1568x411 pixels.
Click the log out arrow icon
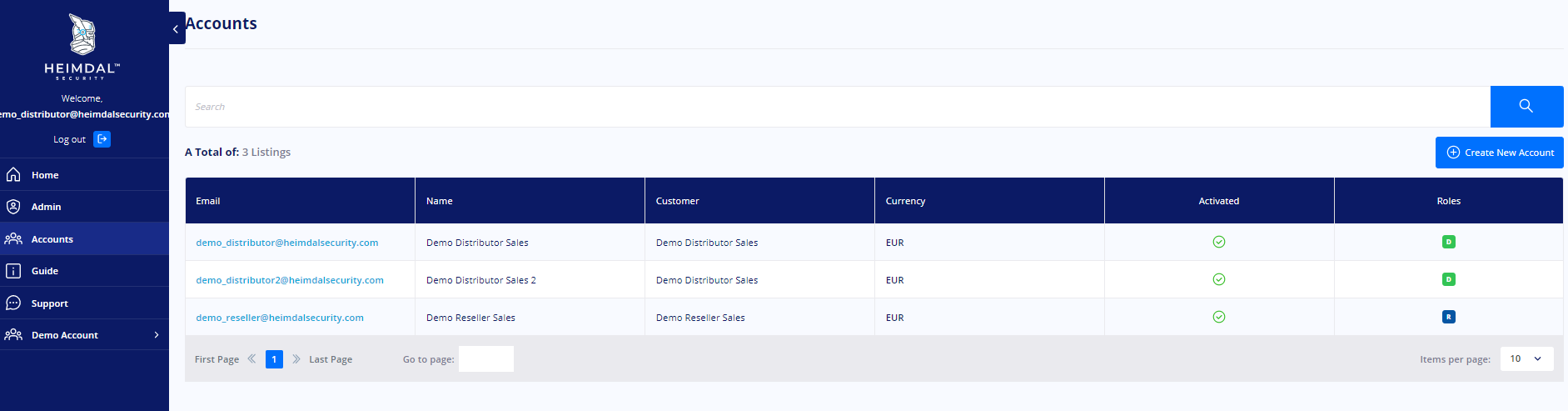[102, 139]
